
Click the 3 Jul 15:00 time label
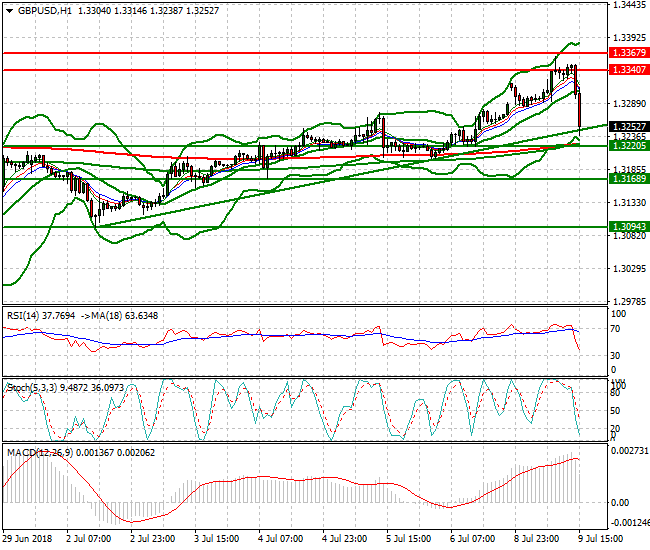(217, 539)
